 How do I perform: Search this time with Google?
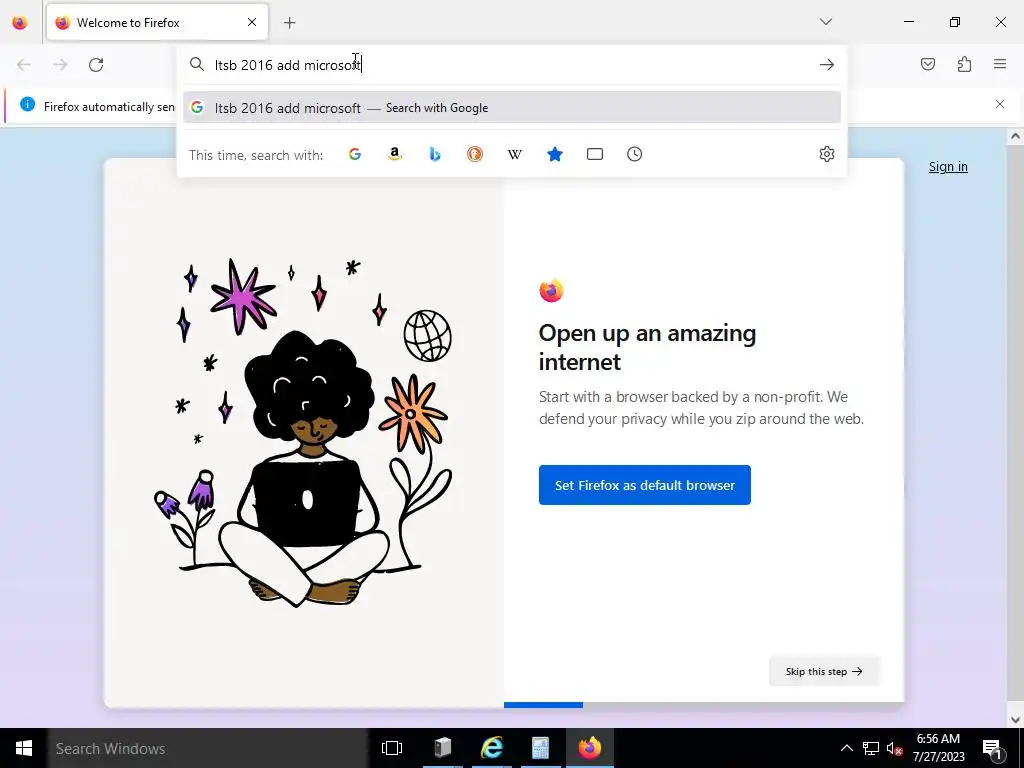point(355,154)
